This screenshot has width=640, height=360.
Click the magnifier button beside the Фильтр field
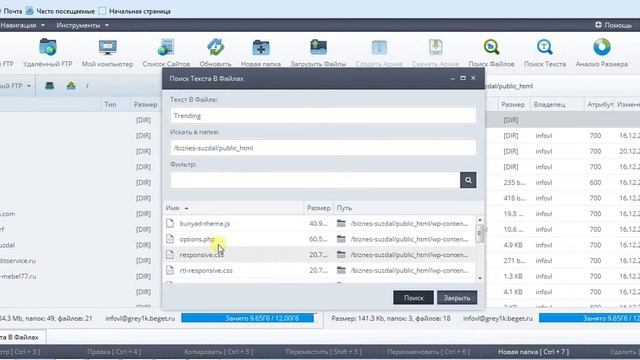click(x=468, y=180)
